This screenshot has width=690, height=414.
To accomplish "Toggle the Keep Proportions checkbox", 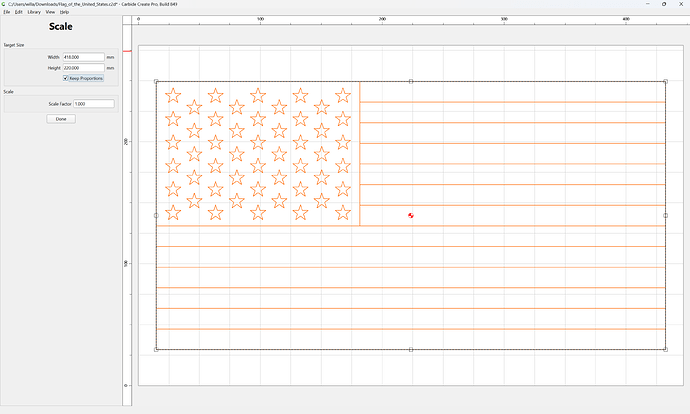I will tap(66, 78).
